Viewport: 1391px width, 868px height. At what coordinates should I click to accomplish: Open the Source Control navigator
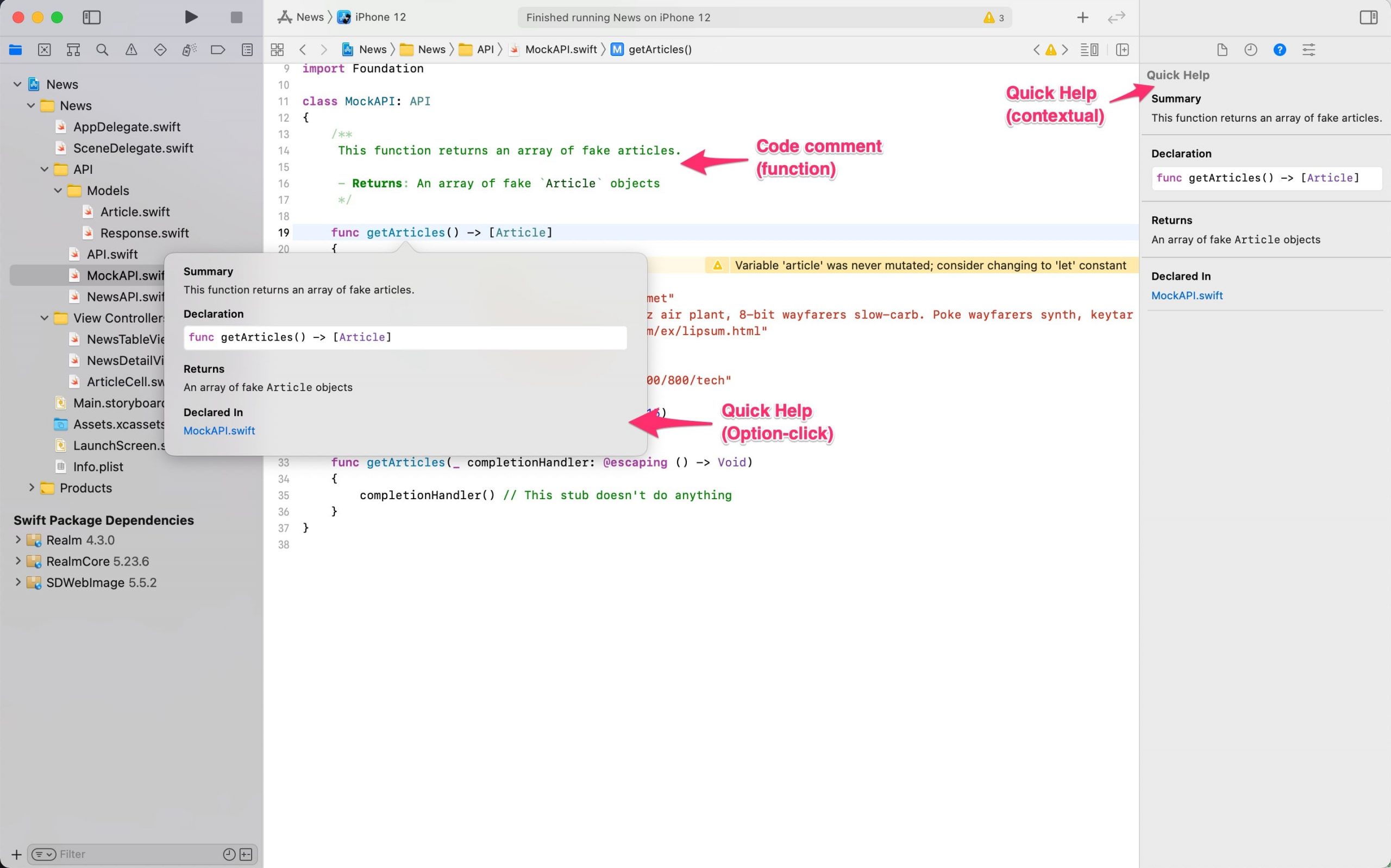(x=44, y=50)
